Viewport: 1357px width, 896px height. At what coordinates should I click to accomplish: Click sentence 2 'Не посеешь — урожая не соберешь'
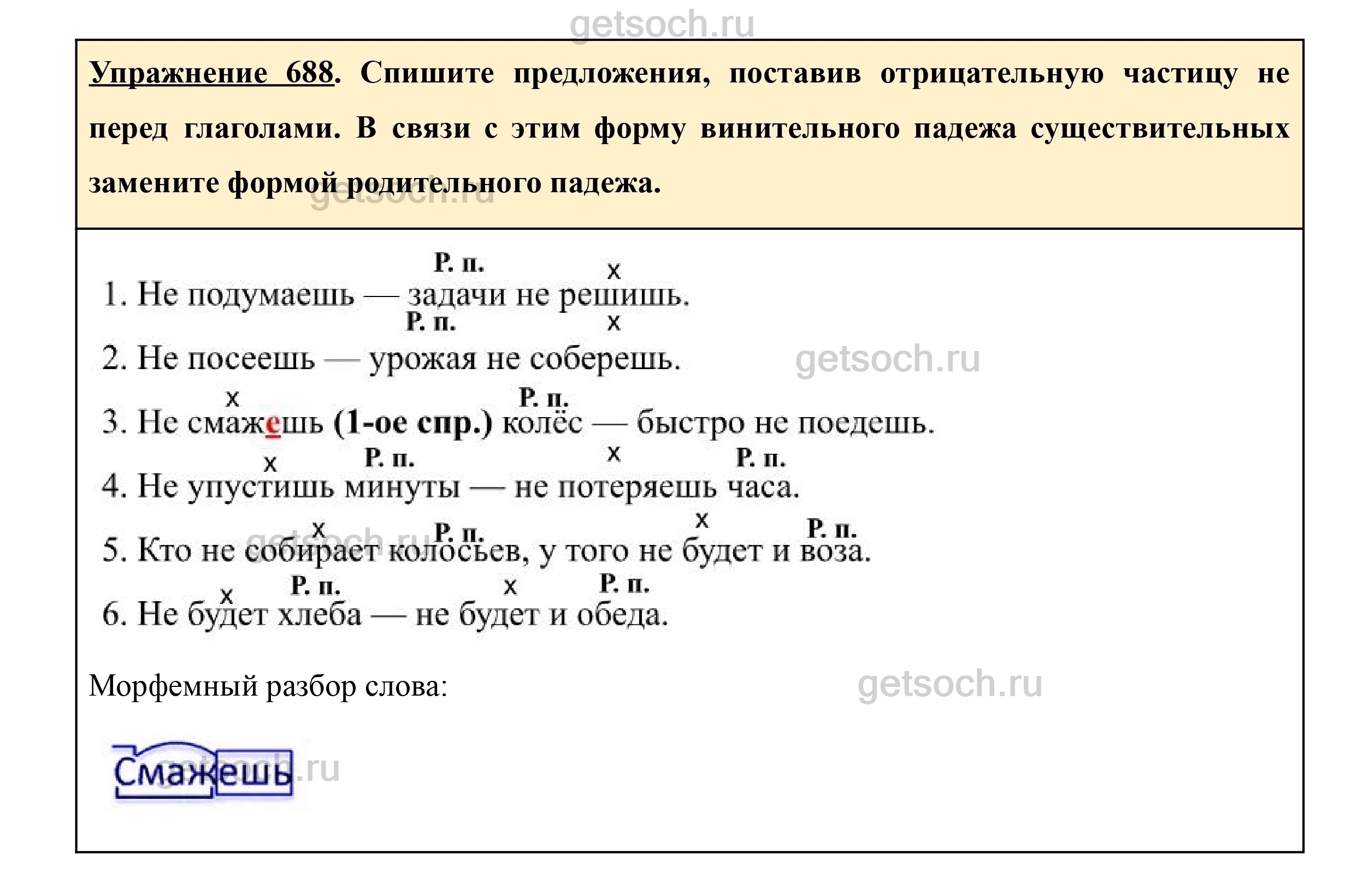391,359
